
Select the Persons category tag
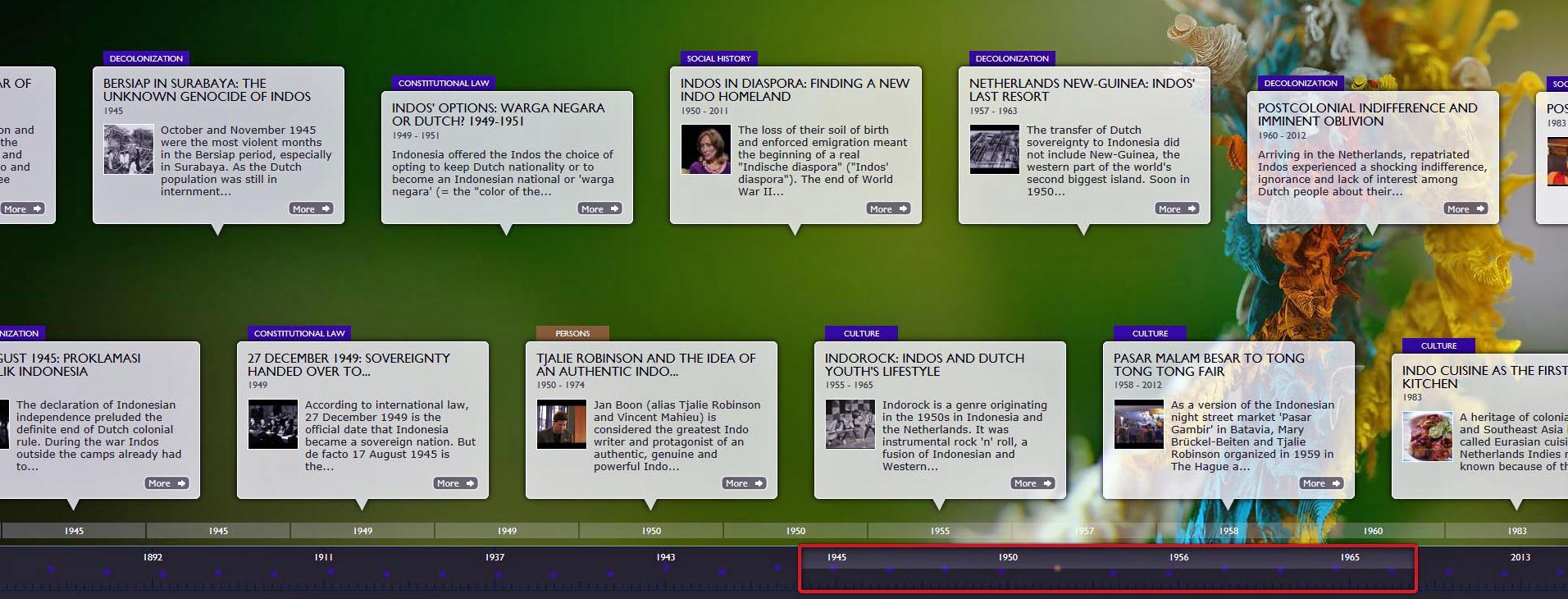[x=572, y=333]
